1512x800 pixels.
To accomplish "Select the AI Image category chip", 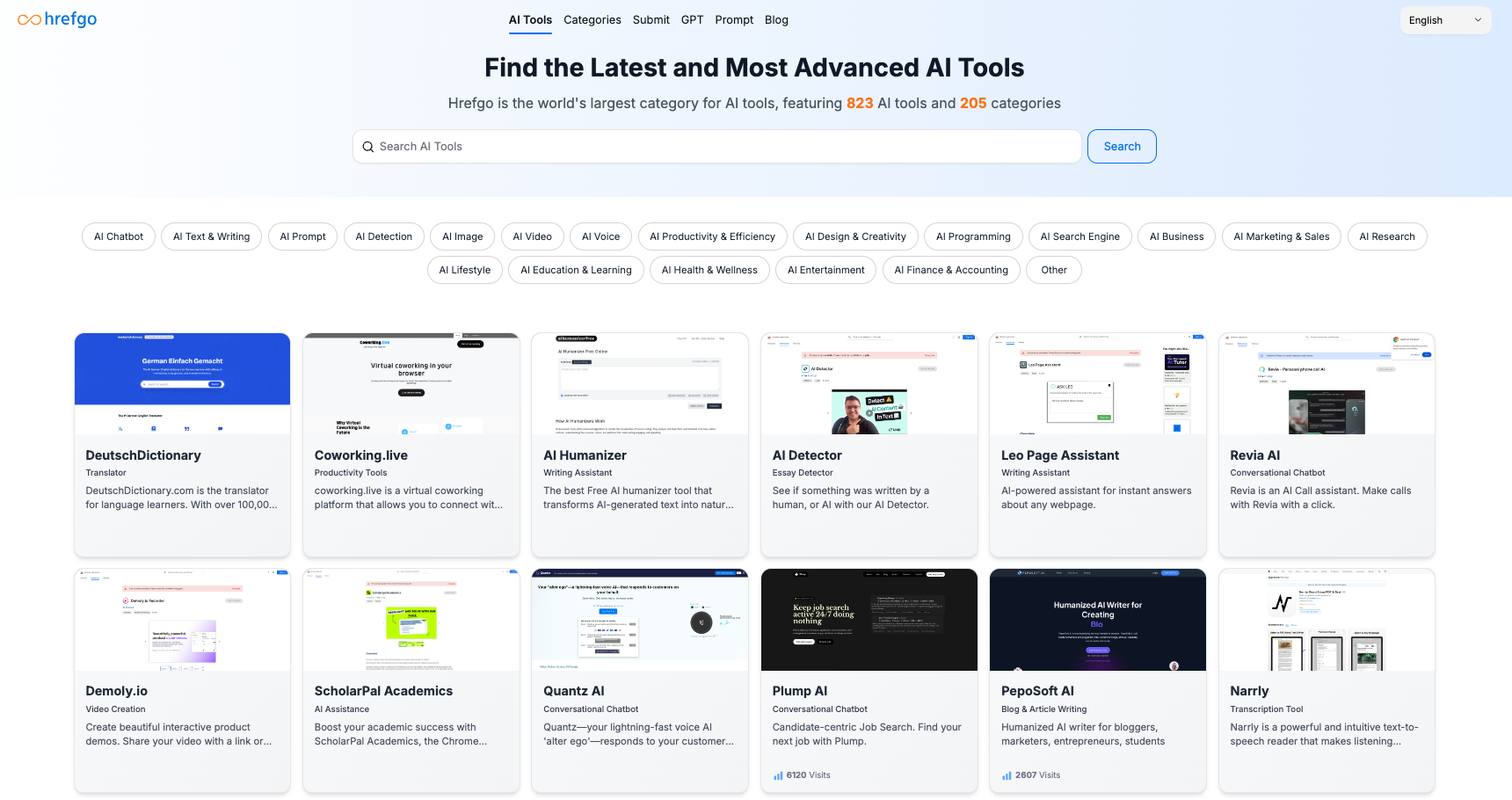I will (462, 236).
